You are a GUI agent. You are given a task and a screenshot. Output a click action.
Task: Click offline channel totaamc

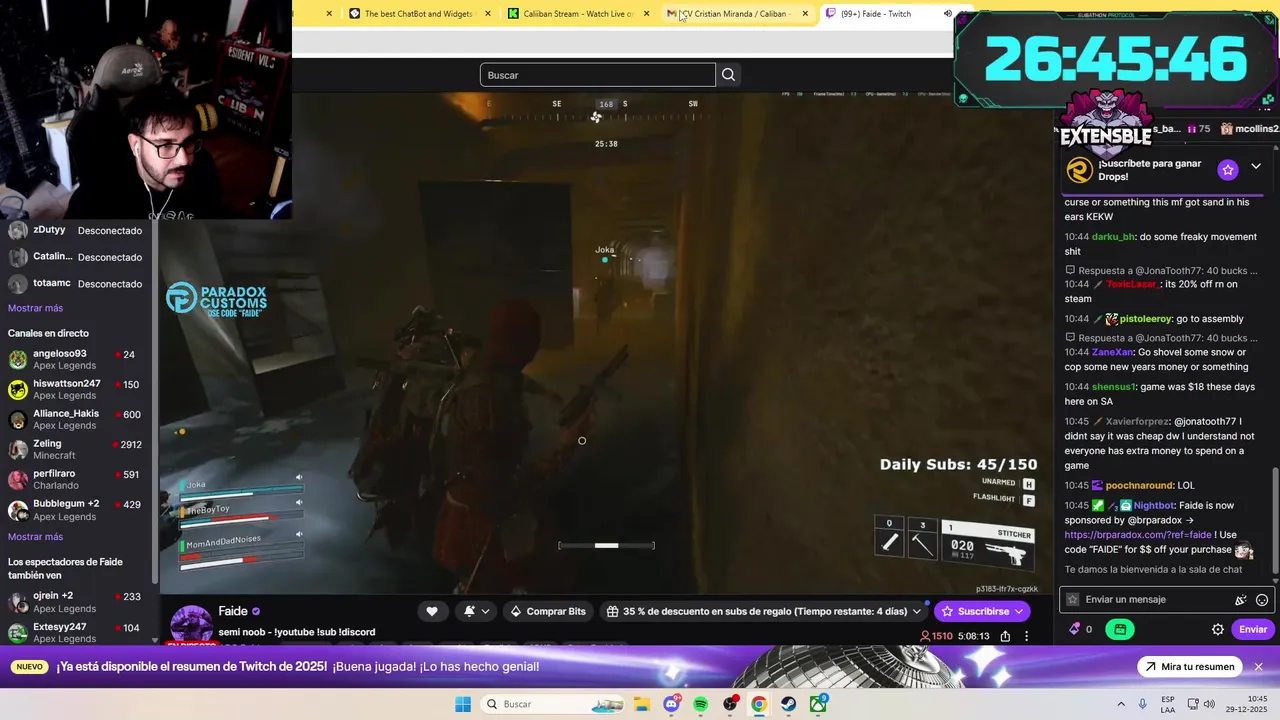(x=75, y=283)
